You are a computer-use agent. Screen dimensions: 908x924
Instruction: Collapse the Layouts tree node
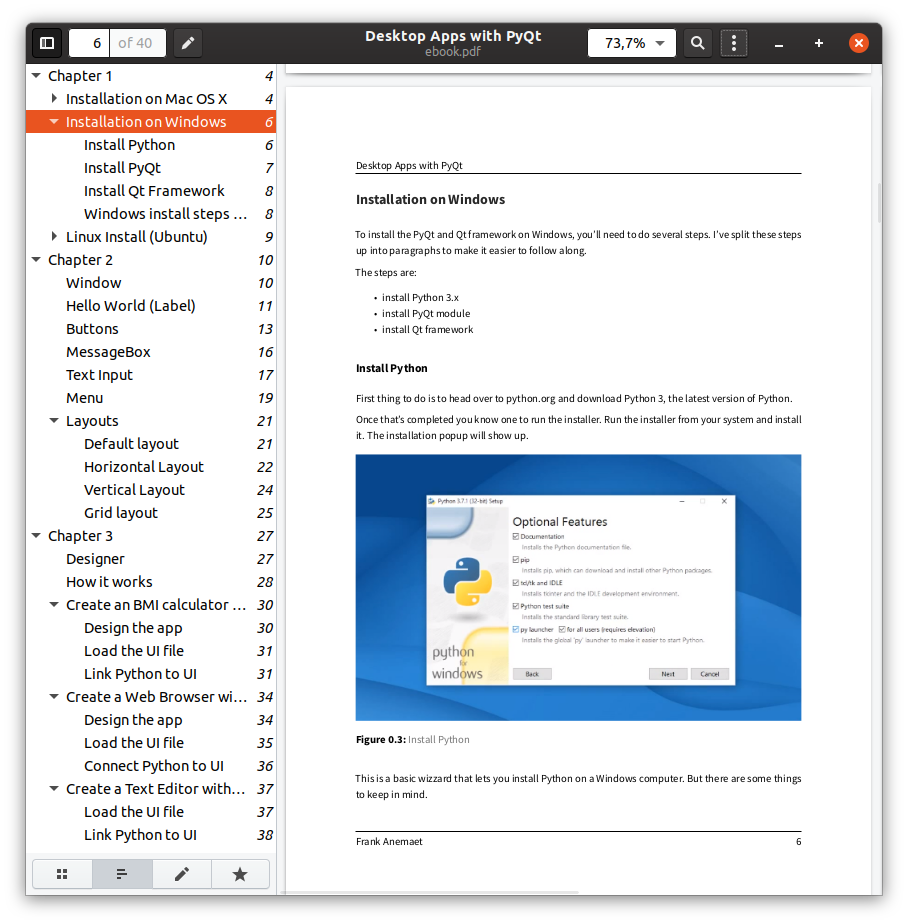pyautogui.click(x=54, y=421)
